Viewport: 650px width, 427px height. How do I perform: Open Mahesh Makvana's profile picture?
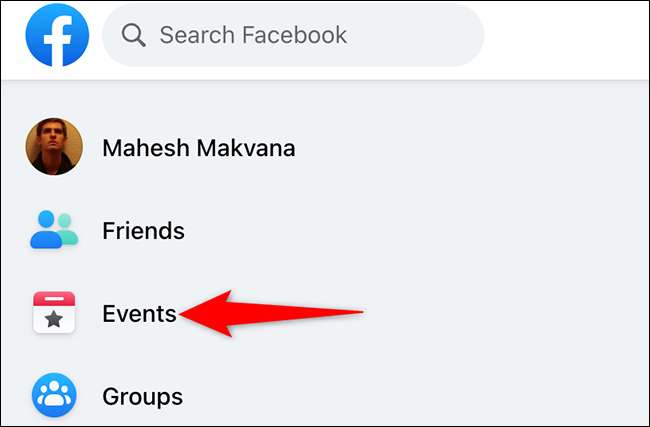click(x=51, y=148)
